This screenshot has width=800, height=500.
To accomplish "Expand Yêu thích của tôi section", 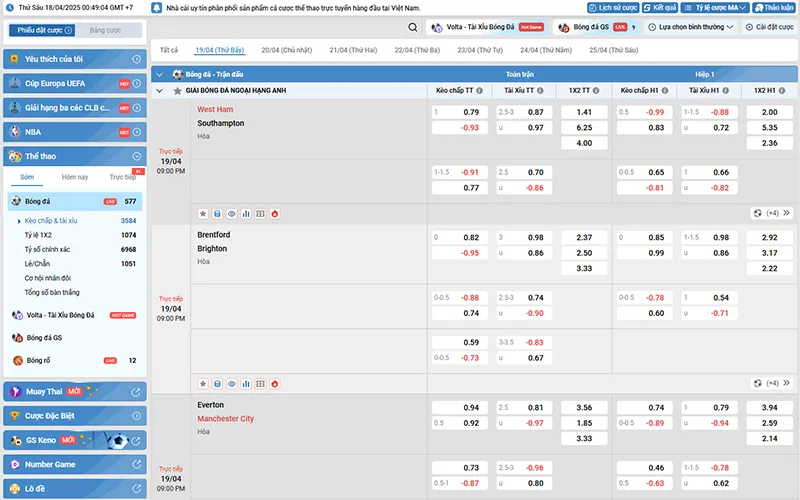I will click(136, 59).
